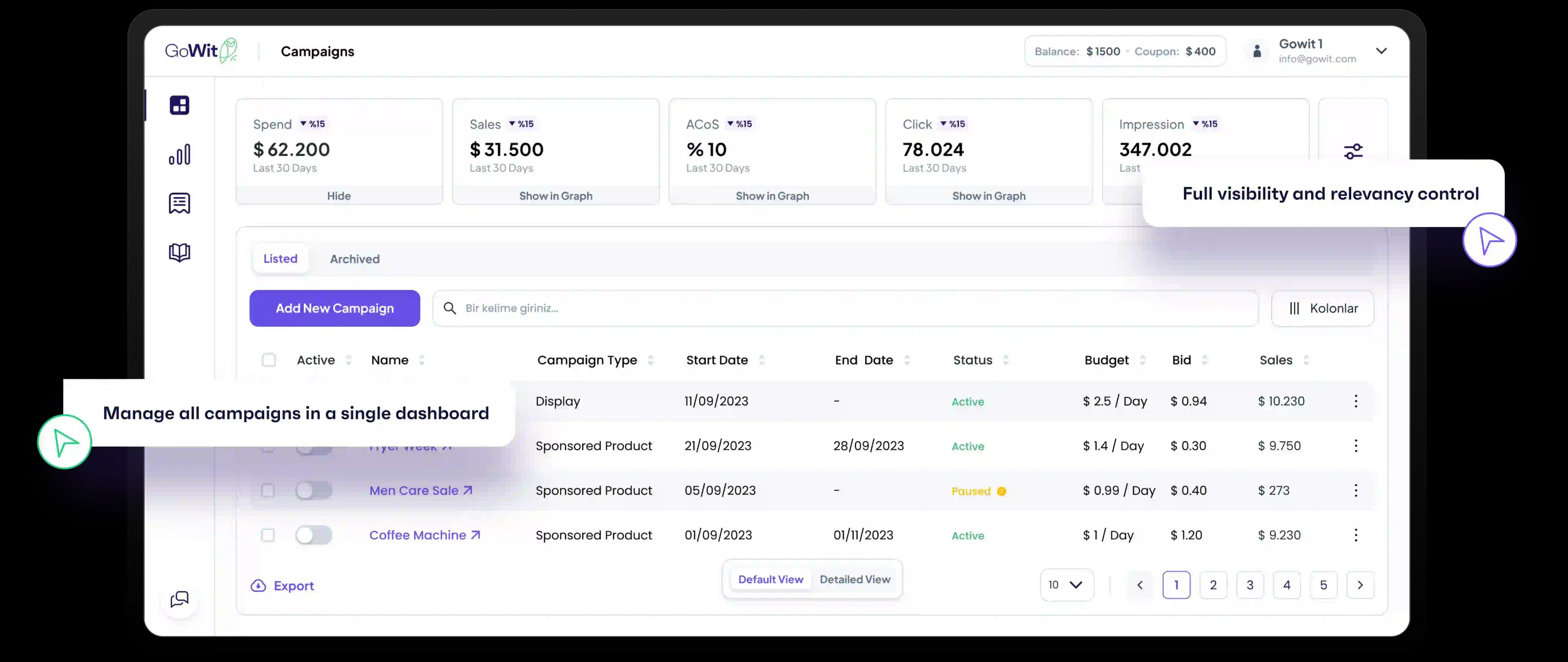Sort by Bid column
The width and height of the screenshot is (1568, 662).
pos(1205,360)
